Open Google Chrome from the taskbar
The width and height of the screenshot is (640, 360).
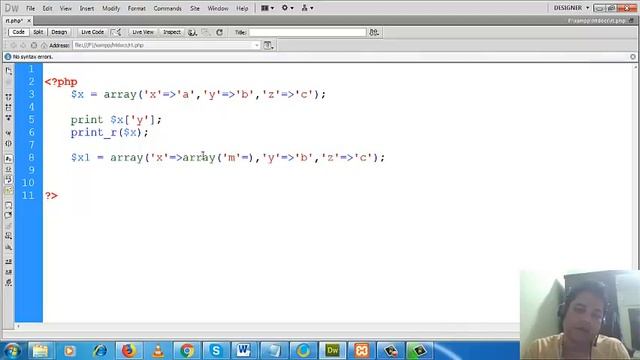(187, 351)
